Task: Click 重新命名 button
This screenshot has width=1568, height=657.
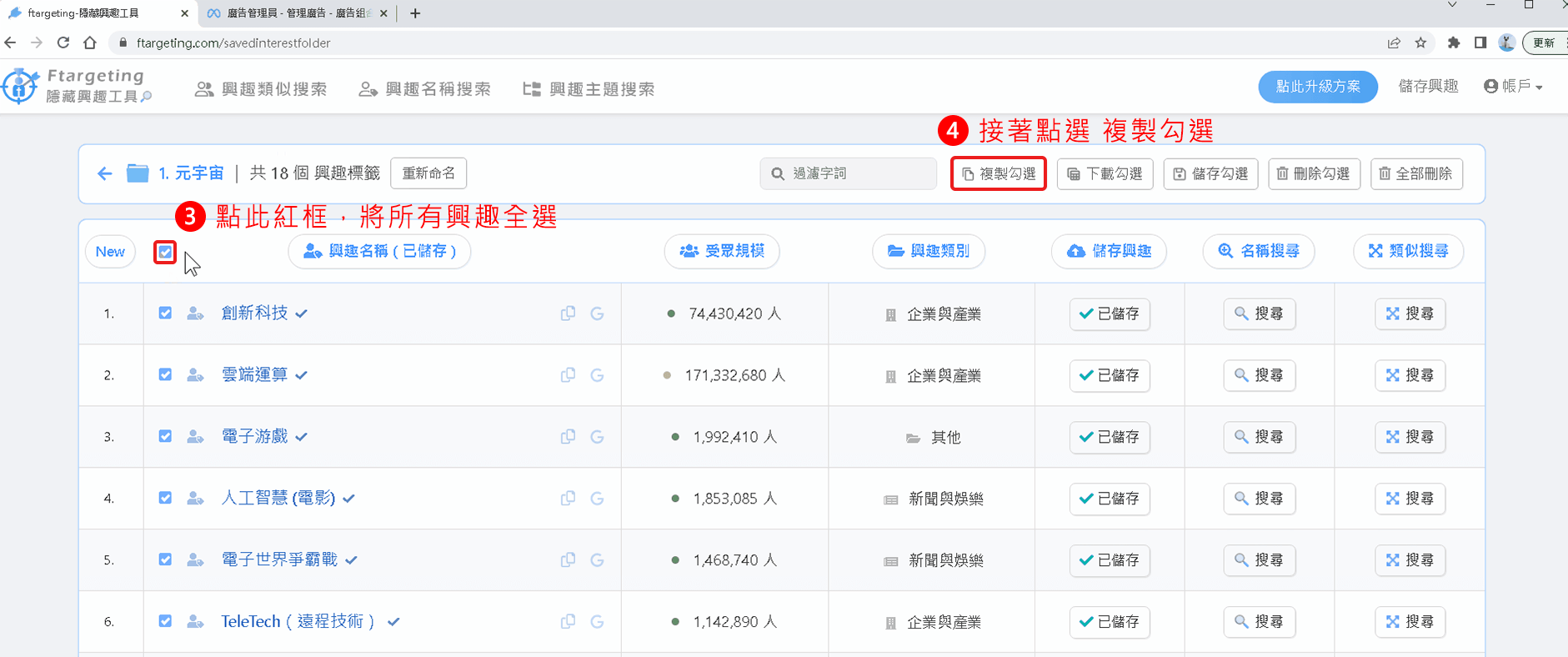Action: (x=428, y=173)
